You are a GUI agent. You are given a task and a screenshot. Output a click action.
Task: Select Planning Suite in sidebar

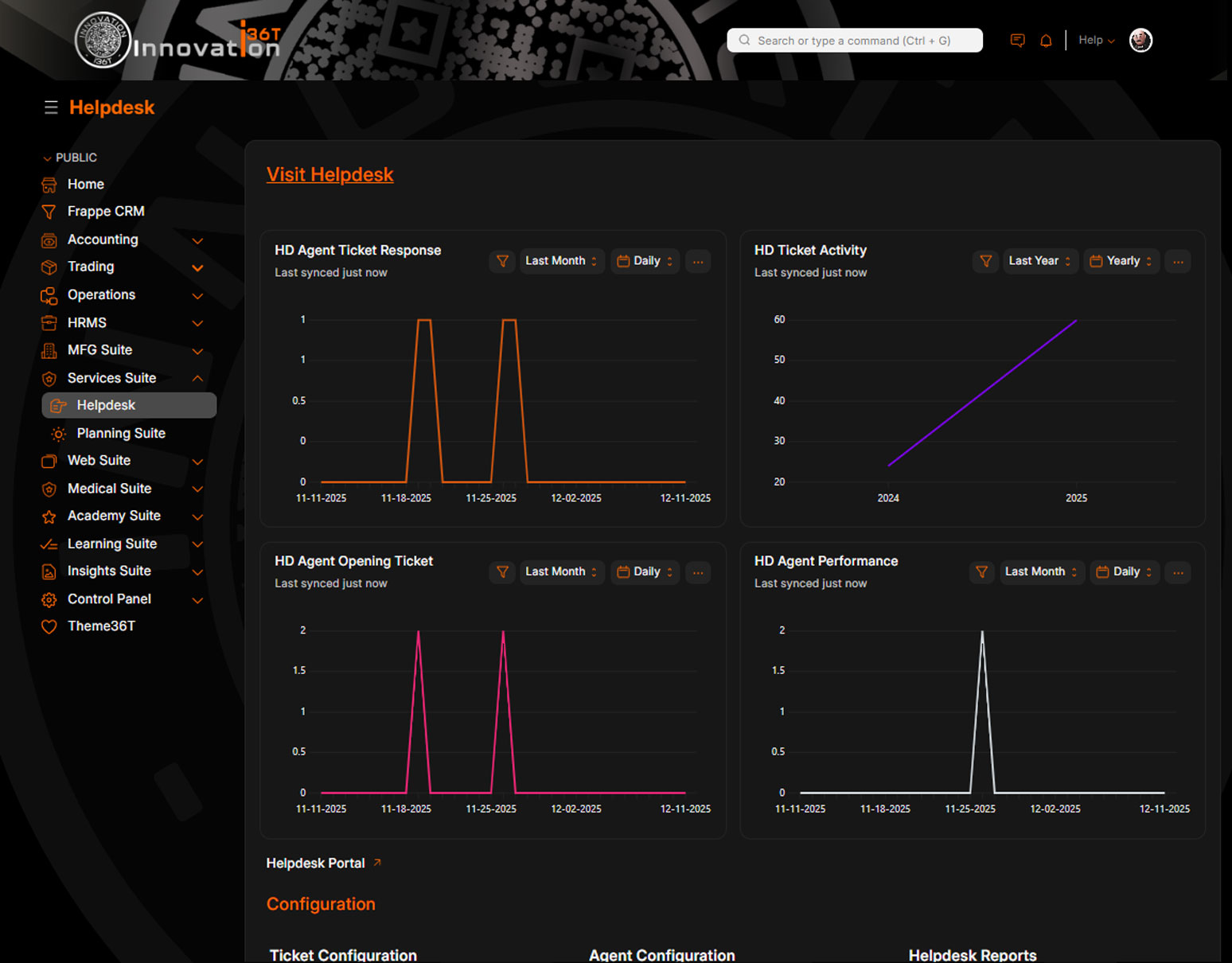click(x=121, y=434)
